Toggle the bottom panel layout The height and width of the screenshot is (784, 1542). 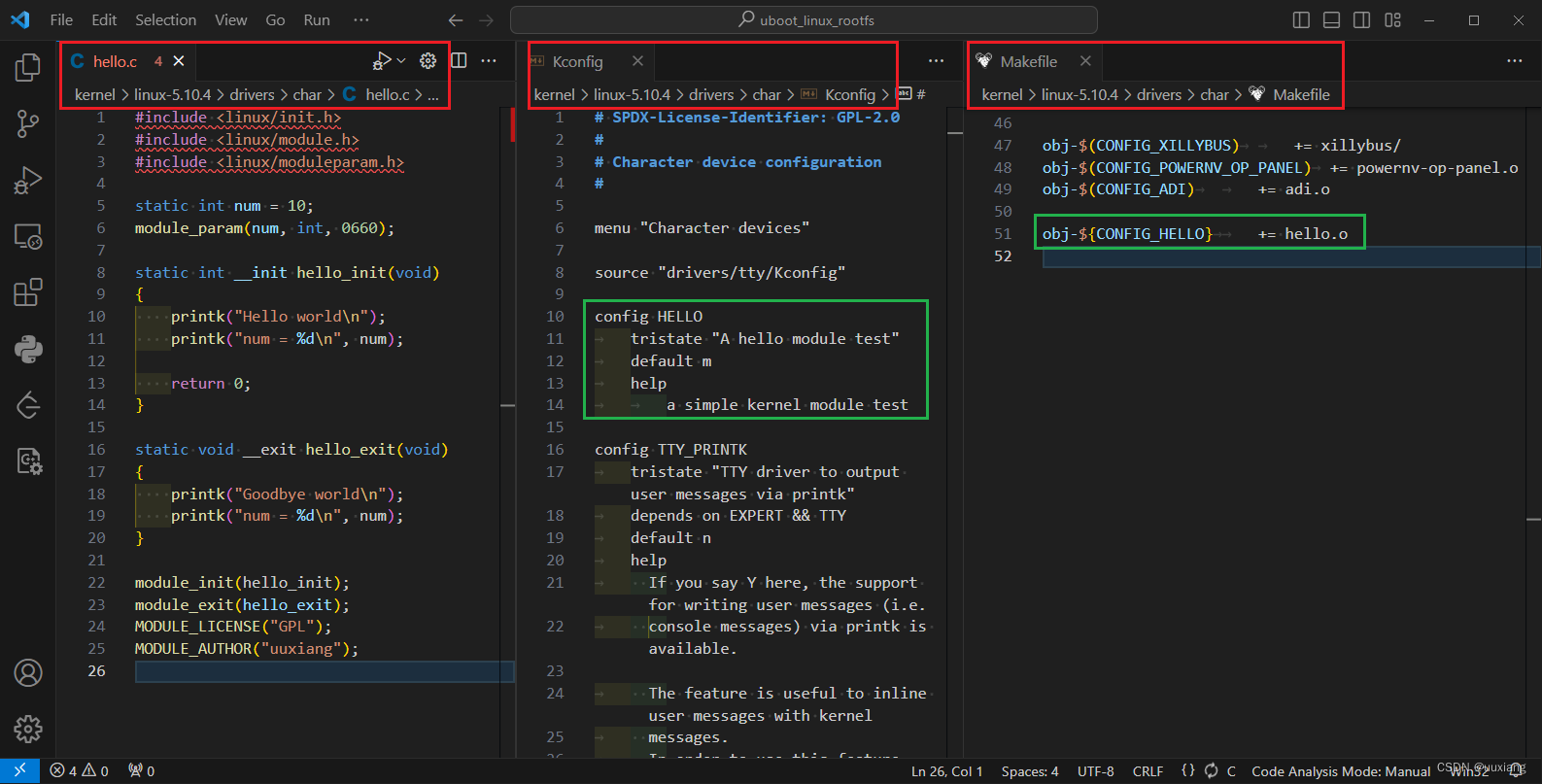click(x=1332, y=19)
